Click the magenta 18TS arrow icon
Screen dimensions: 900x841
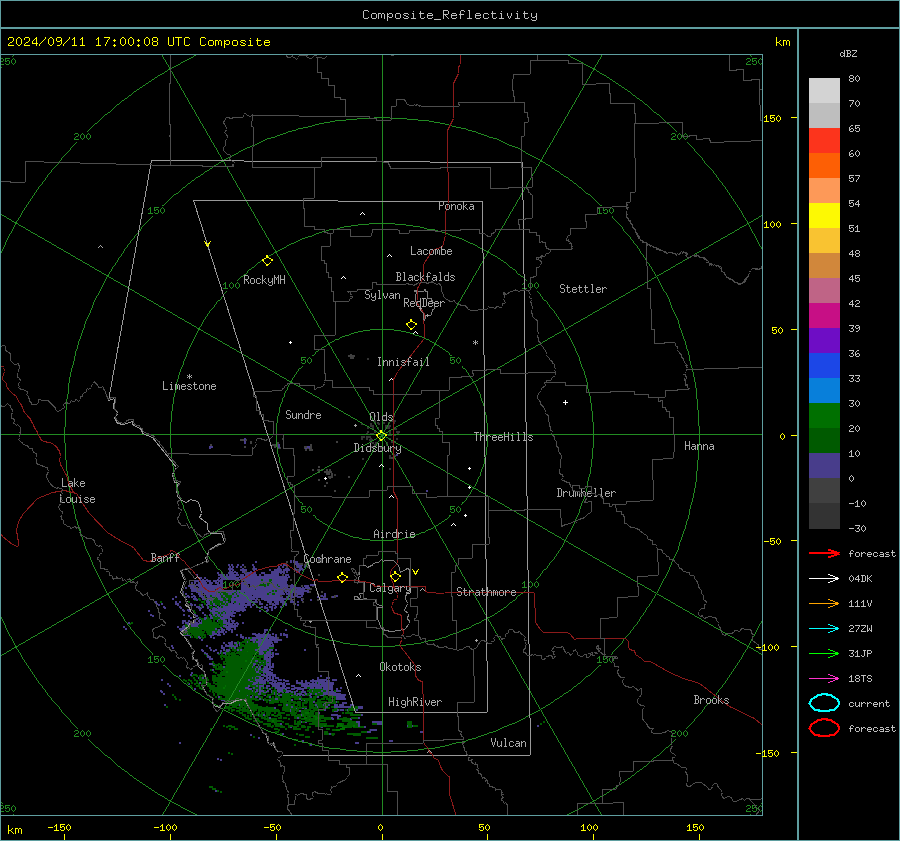pos(824,679)
